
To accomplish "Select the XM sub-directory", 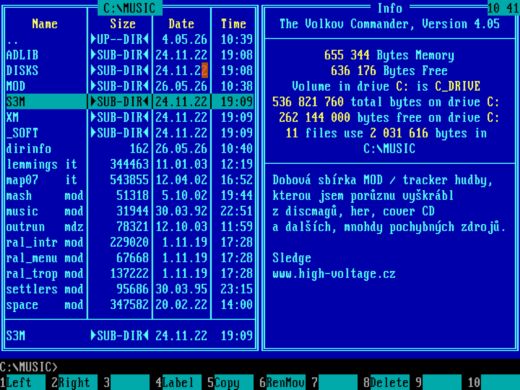I will coord(130,117).
